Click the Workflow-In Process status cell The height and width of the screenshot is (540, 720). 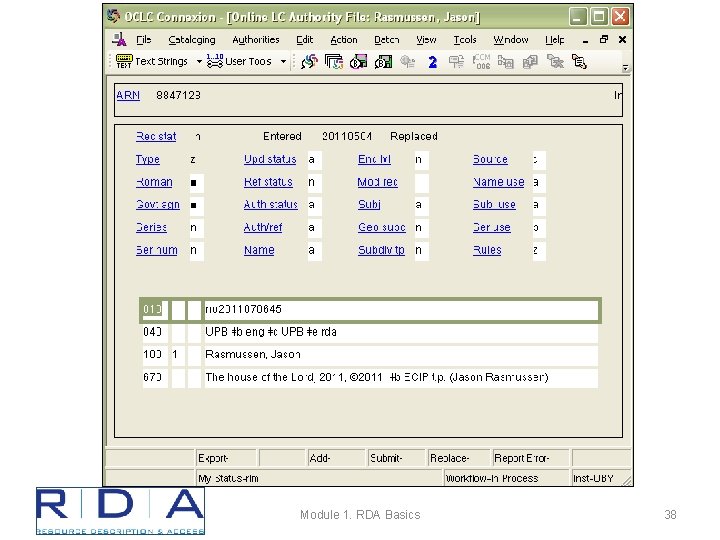click(506, 478)
